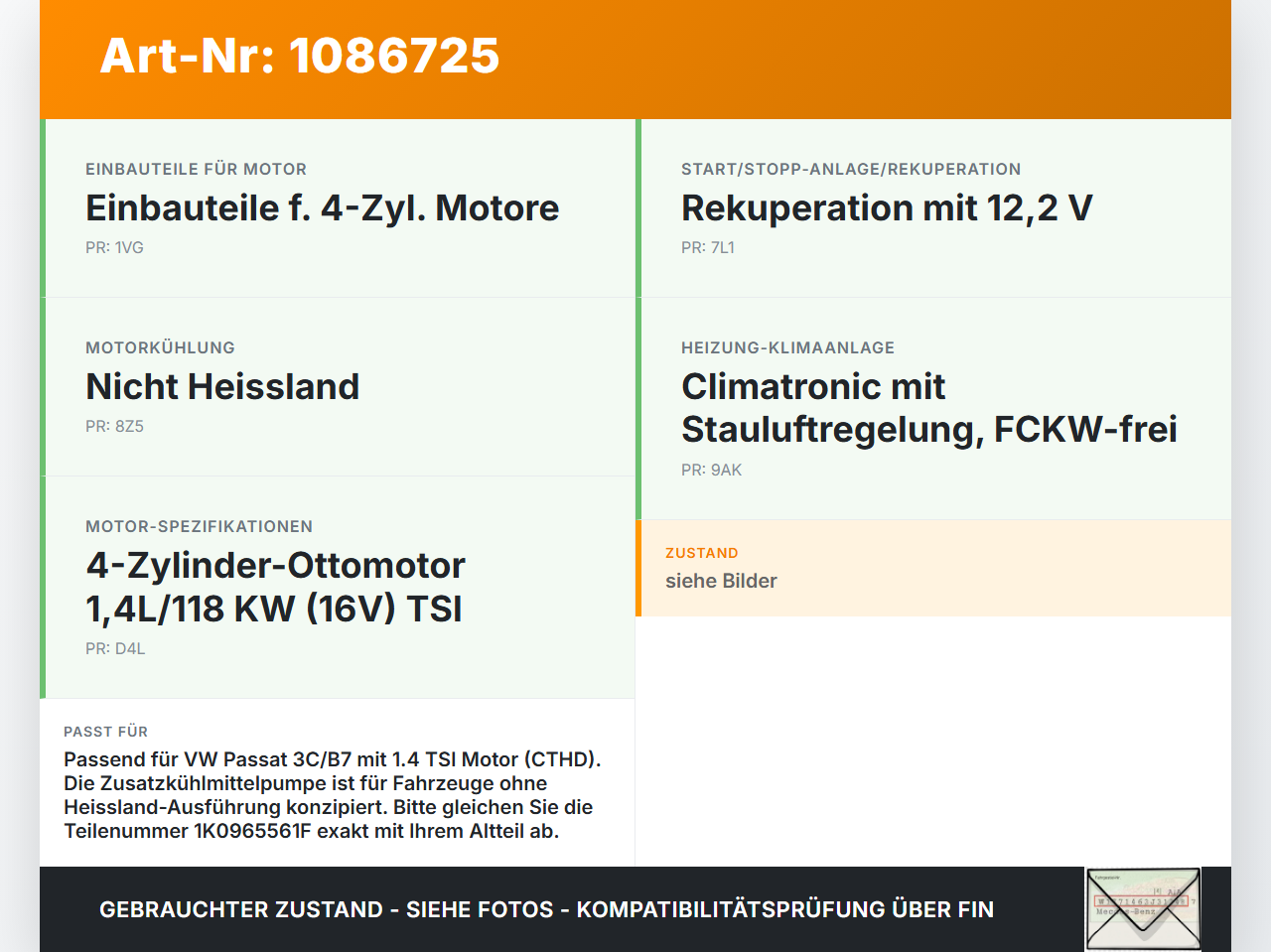
Task: Click the 'PR: 9AK' code
Action: coord(711,471)
